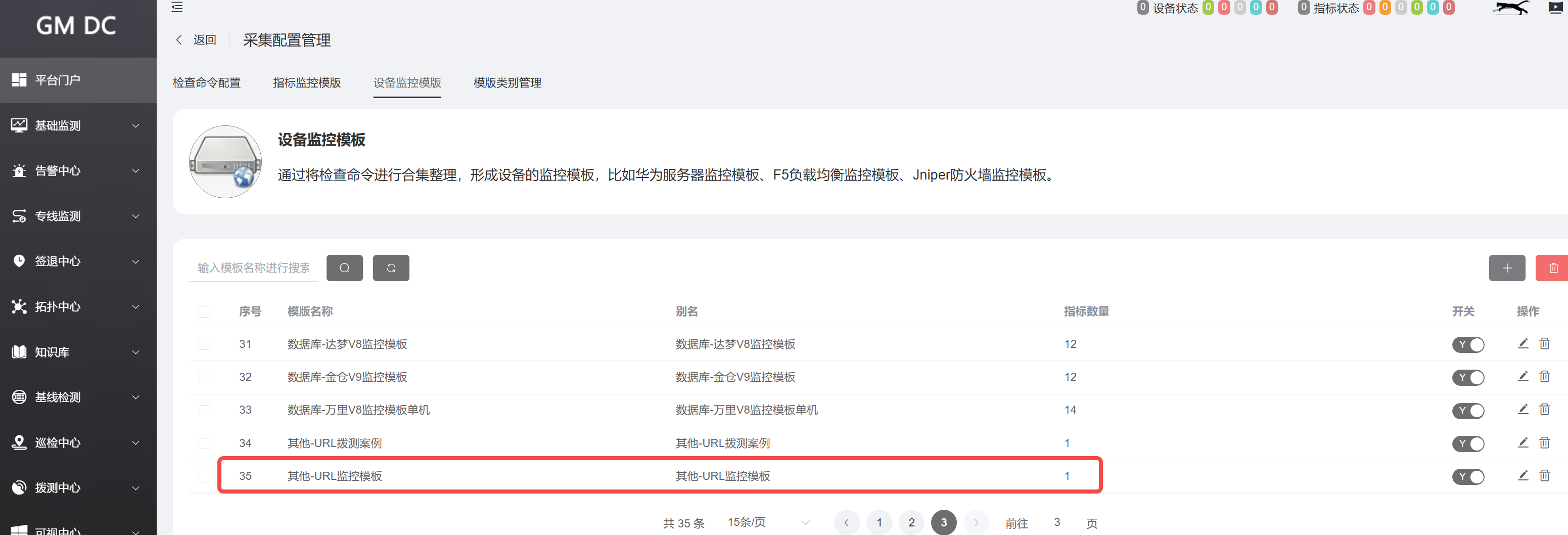Open 平台门户 in the sidebar
The image size is (1568, 535).
(x=78, y=80)
